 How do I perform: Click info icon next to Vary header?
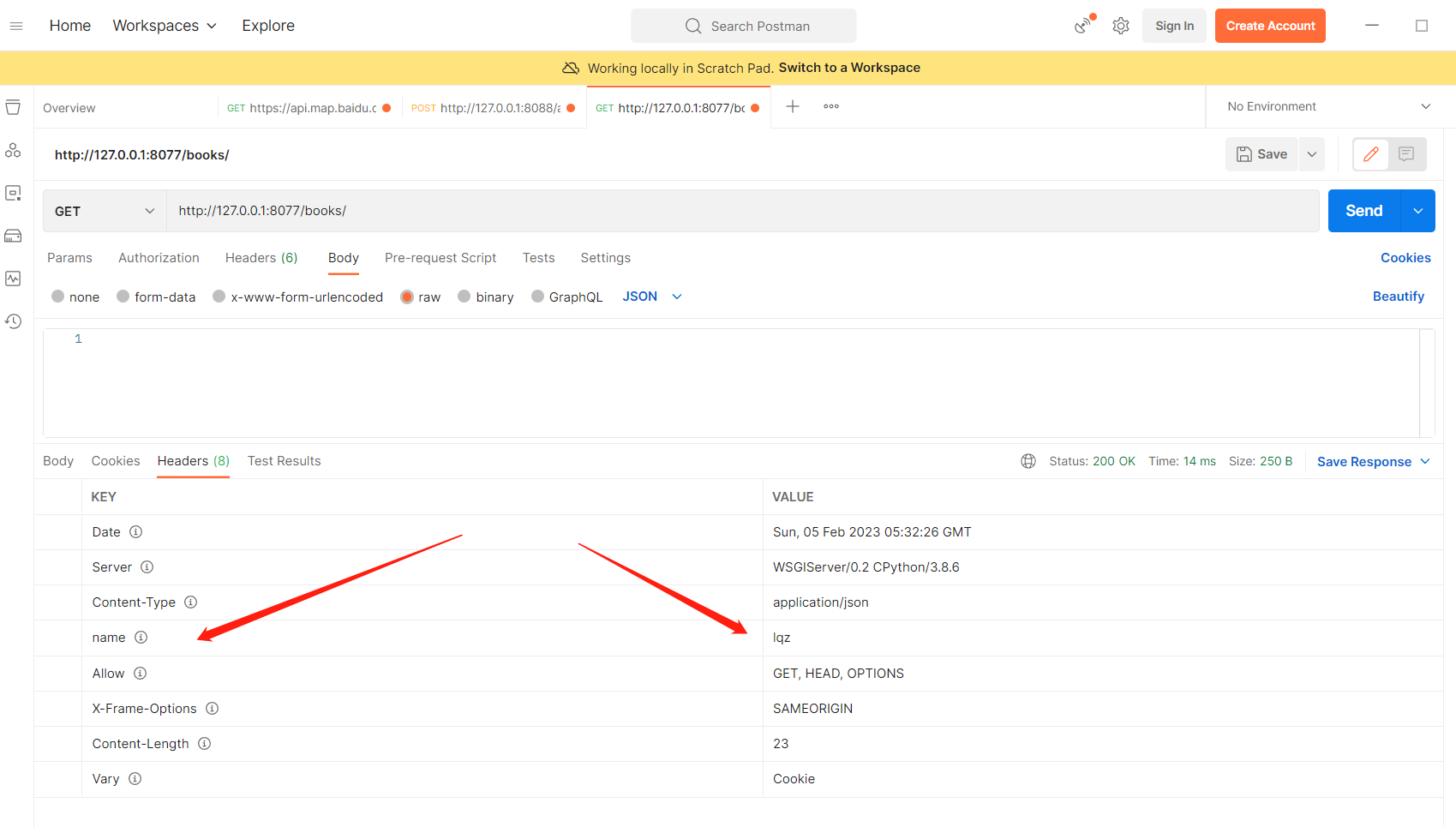coord(135,778)
